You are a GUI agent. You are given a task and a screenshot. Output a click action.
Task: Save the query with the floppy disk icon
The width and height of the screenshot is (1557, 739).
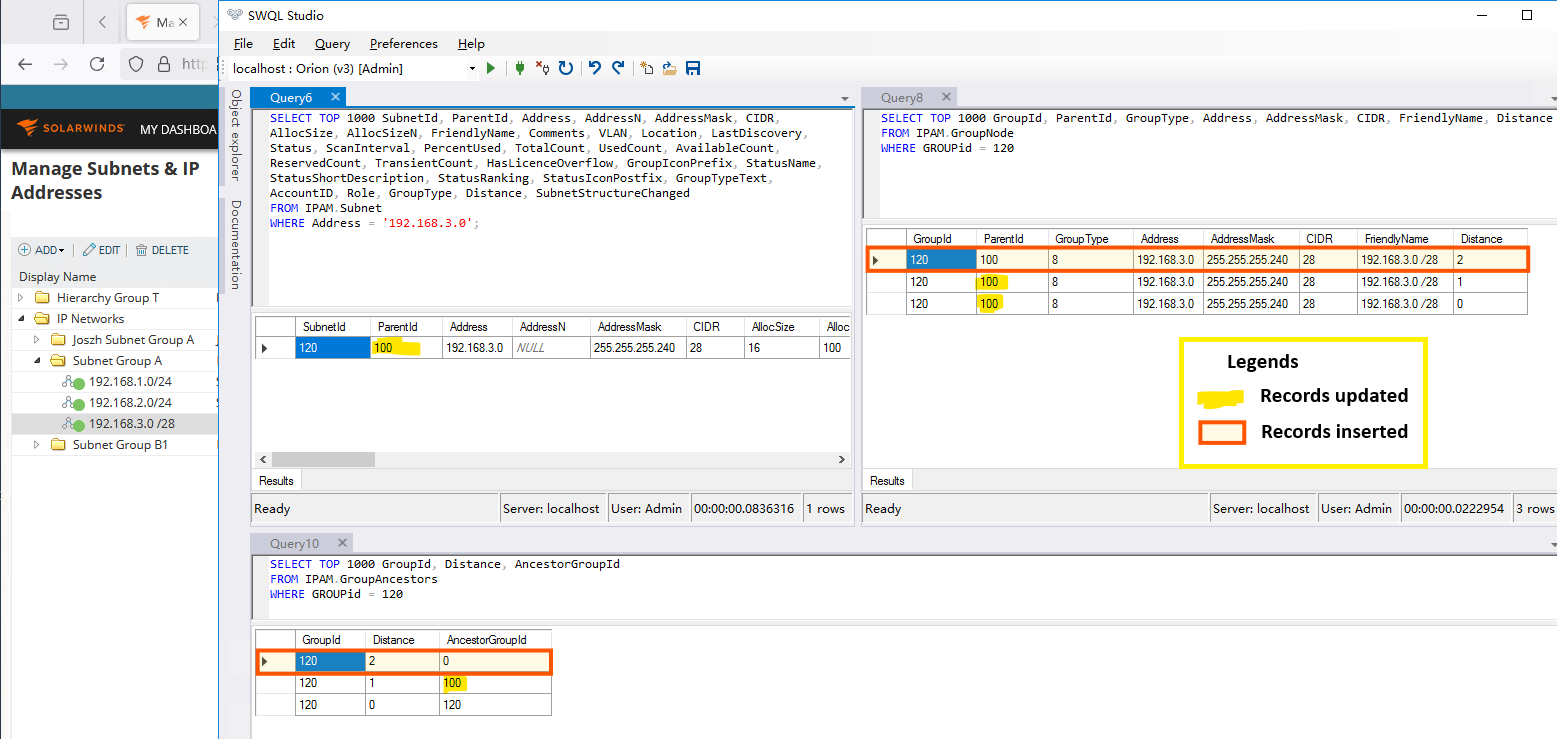[693, 68]
